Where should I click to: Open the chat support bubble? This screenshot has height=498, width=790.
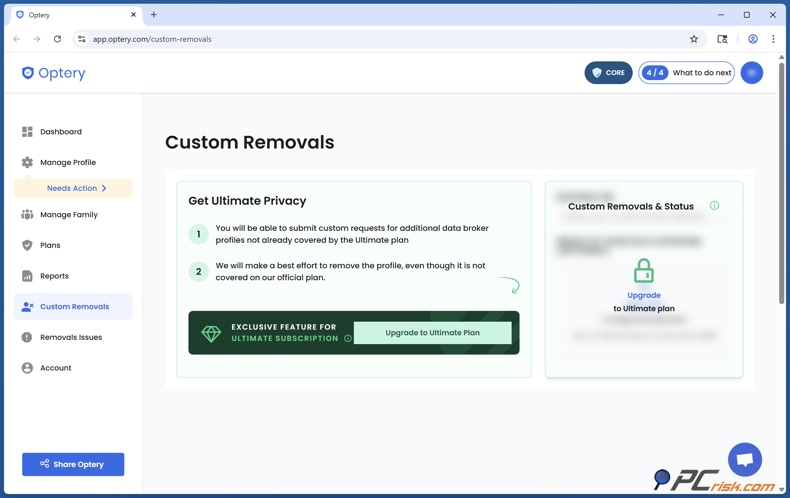pos(745,459)
